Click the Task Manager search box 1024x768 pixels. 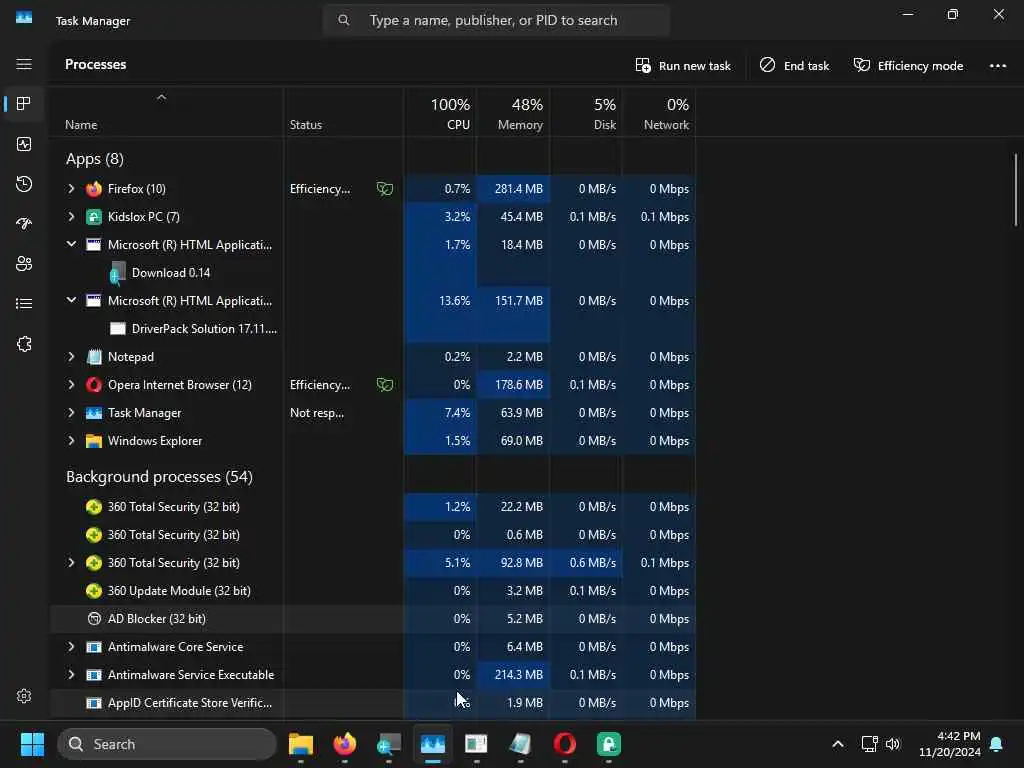click(496, 20)
